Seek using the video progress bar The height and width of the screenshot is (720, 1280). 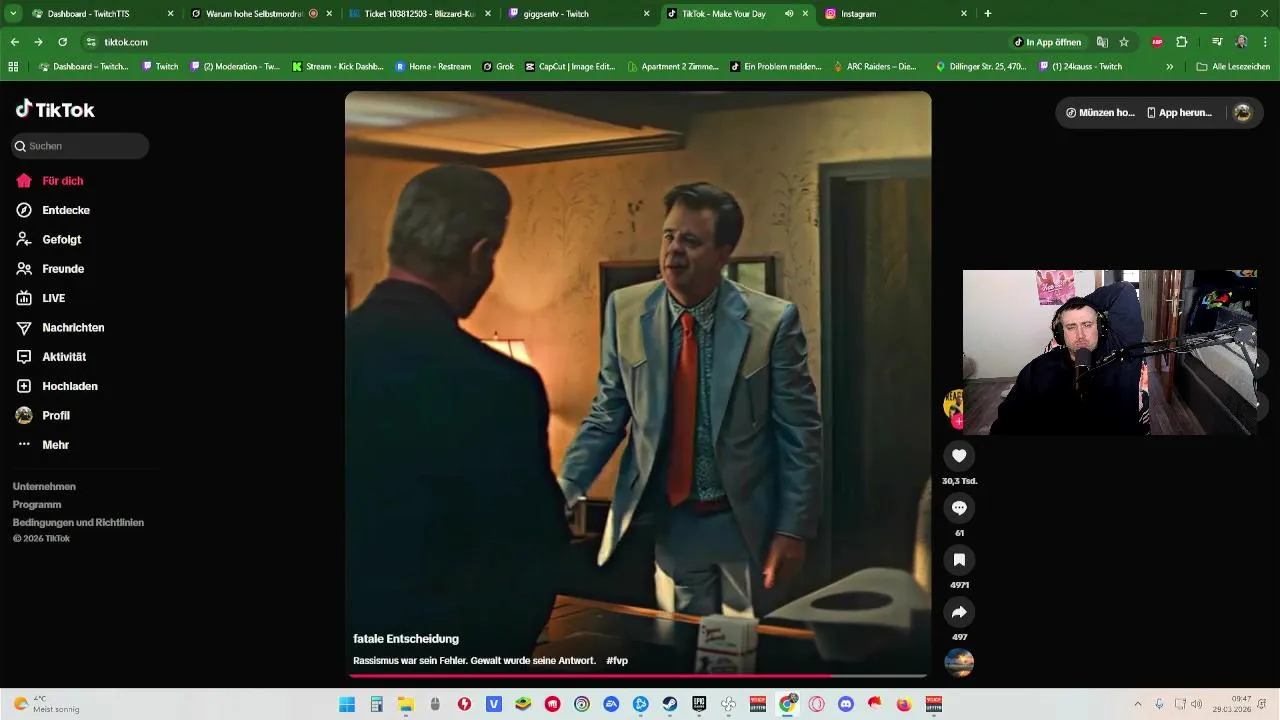click(638, 677)
